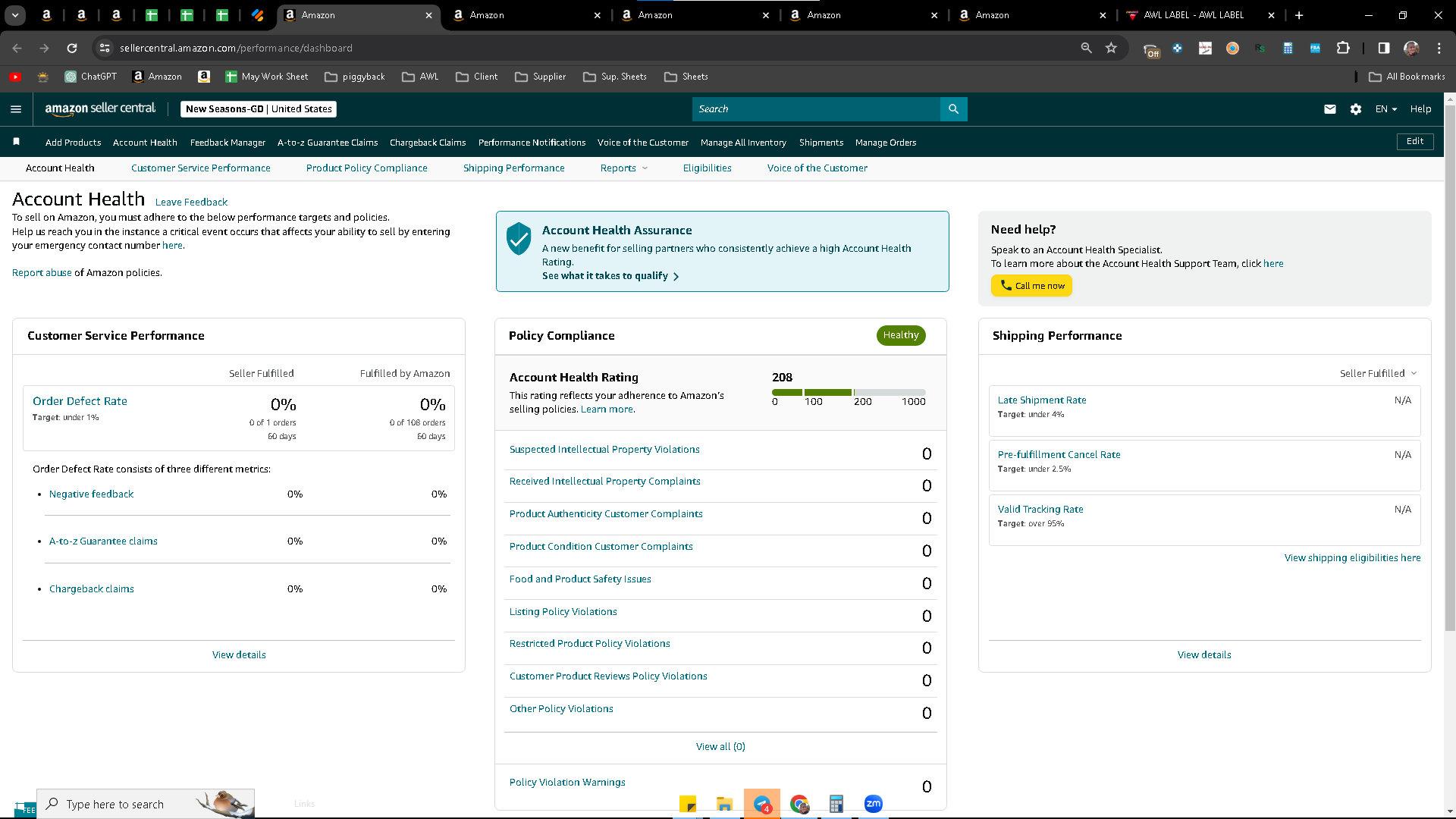Click the Amazon Seller Central logo
Viewport: 1456px width, 819px height.
[x=100, y=108]
